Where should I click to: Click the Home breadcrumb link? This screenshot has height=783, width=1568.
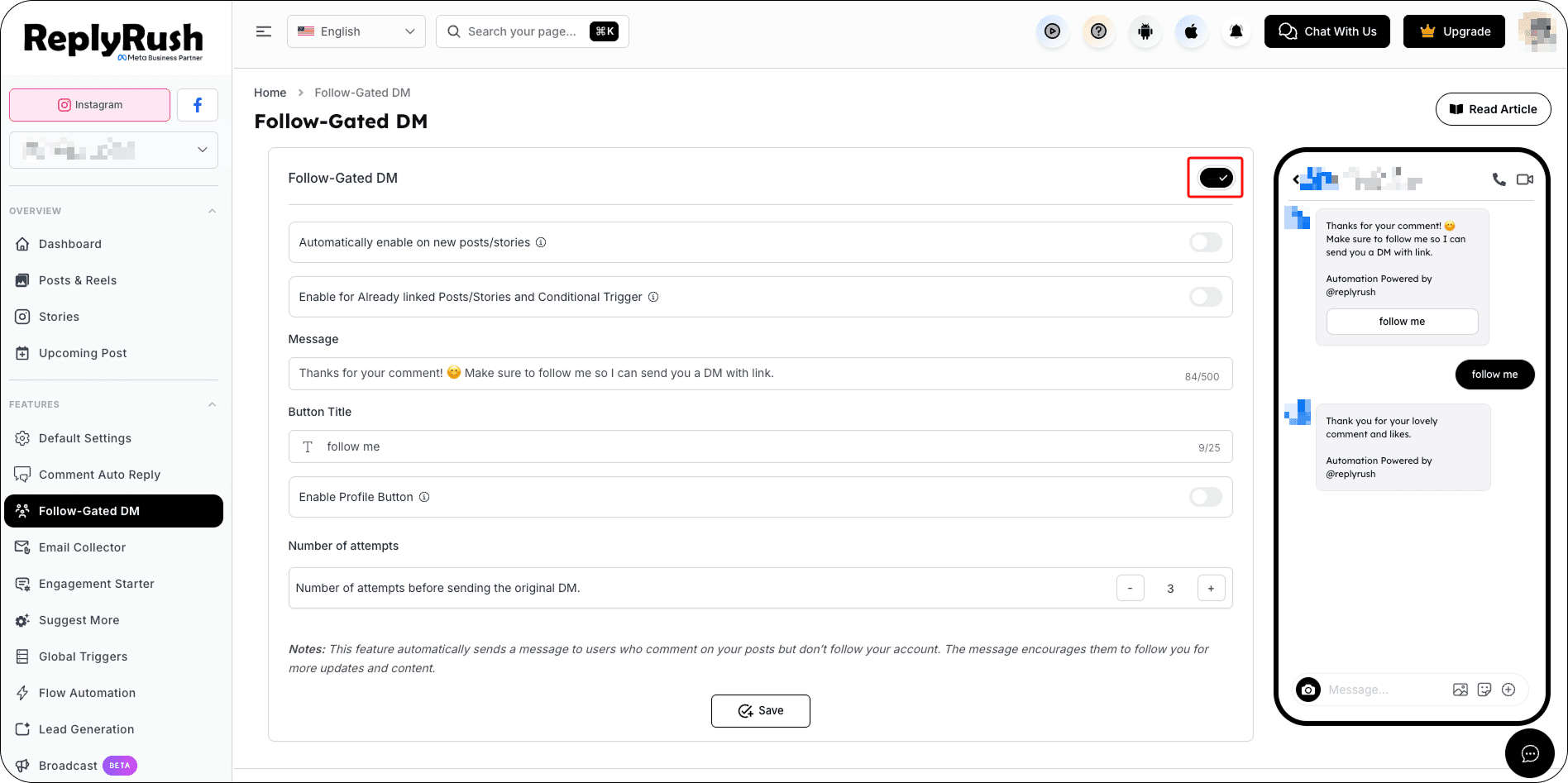click(270, 93)
